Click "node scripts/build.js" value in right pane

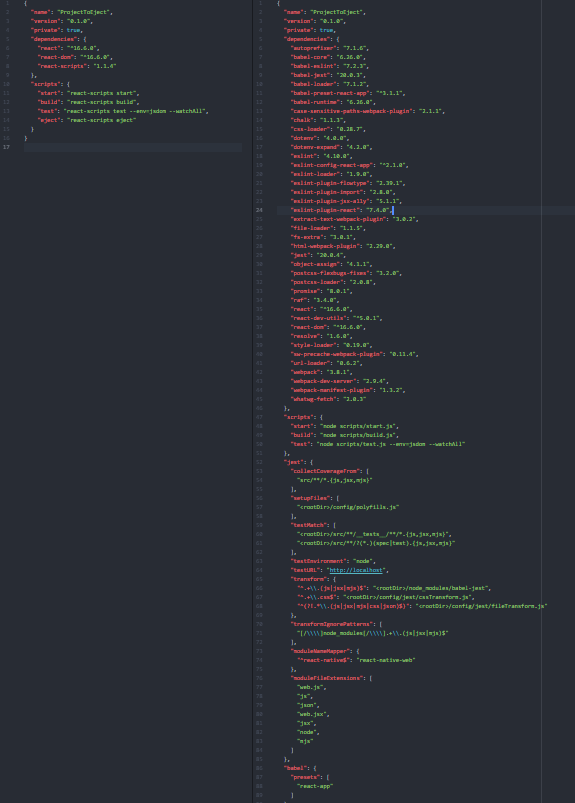pos(359,435)
